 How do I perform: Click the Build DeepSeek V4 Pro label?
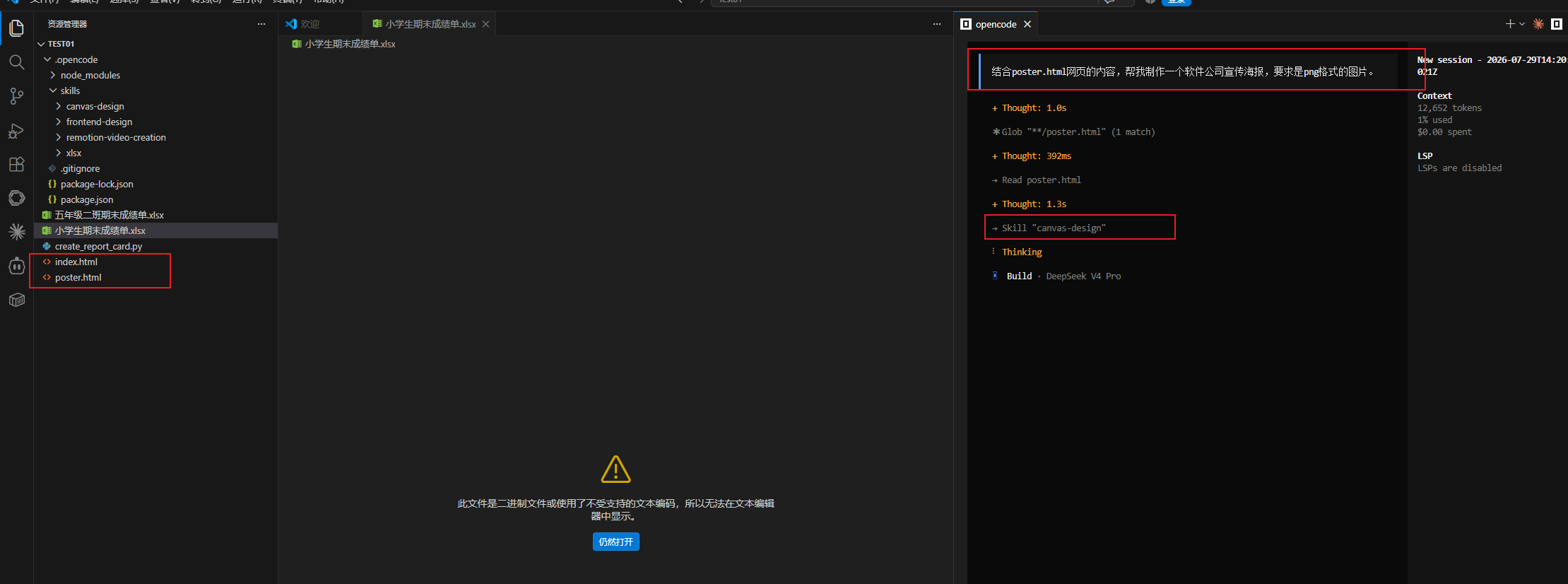[1063, 276]
